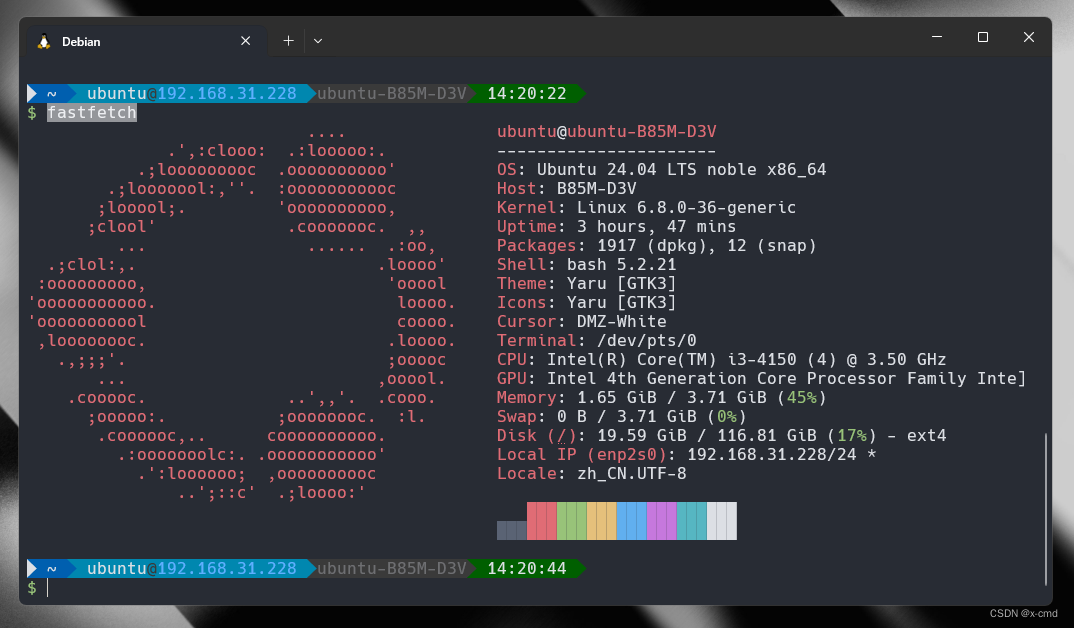
Task: Expand the new tab profile dropdown
Action: [x=318, y=41]
